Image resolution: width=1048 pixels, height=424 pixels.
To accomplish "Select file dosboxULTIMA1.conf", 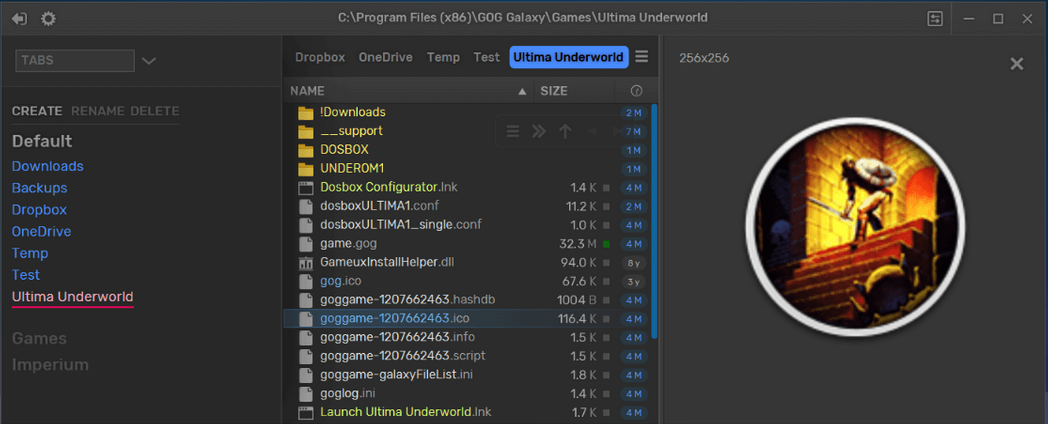I will click(379, 206).
